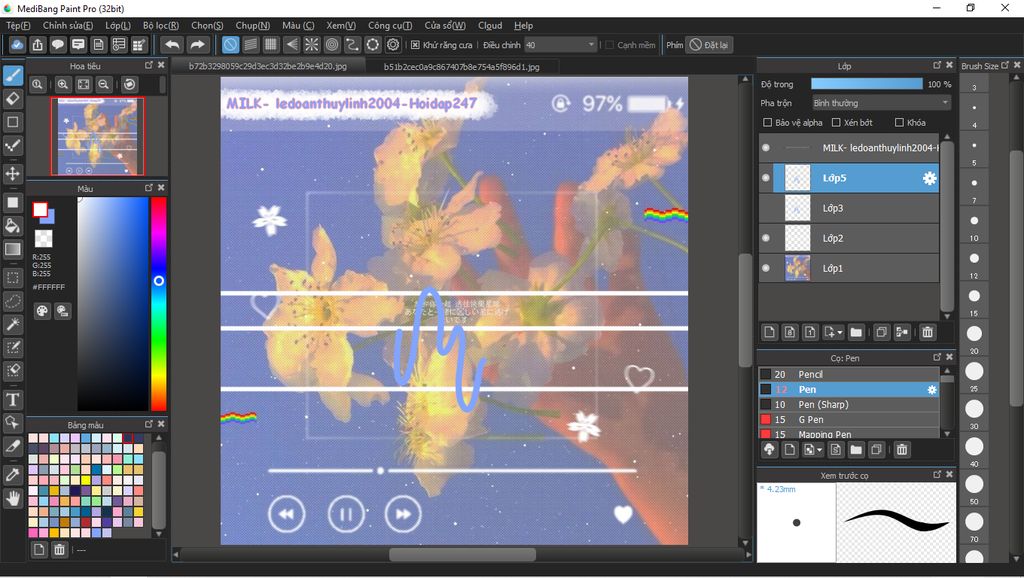
Task: Open the Bộ lọc menu
Action: pyautogui.click(x=161, y=25)
